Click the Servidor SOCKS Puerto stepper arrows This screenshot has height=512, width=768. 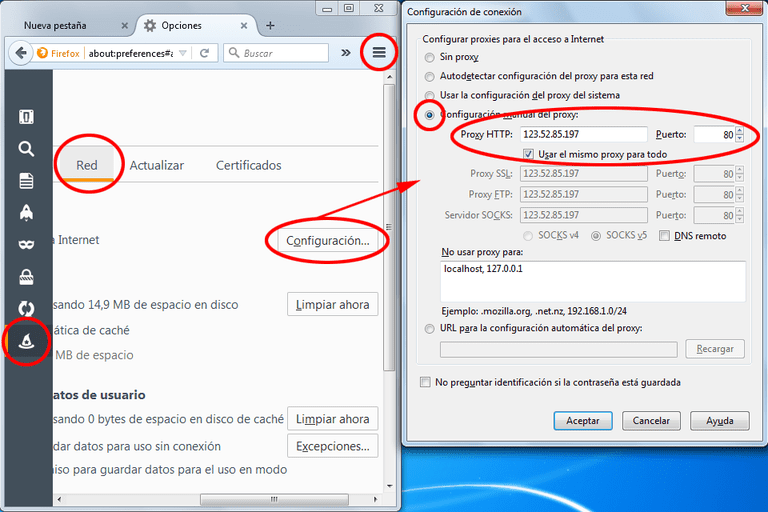pos(740,215)
